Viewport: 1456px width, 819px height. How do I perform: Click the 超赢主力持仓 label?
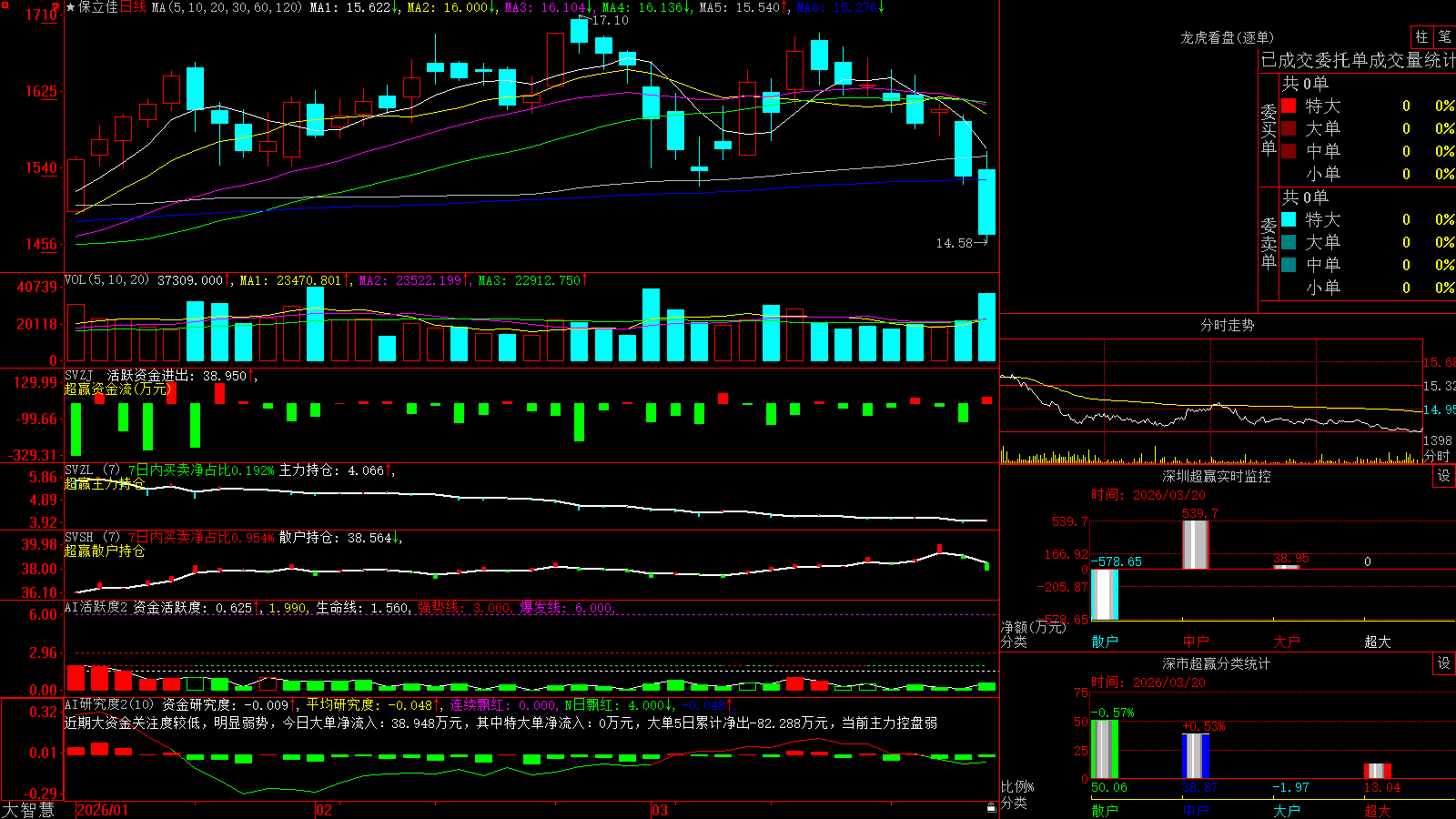coord(105,483)
